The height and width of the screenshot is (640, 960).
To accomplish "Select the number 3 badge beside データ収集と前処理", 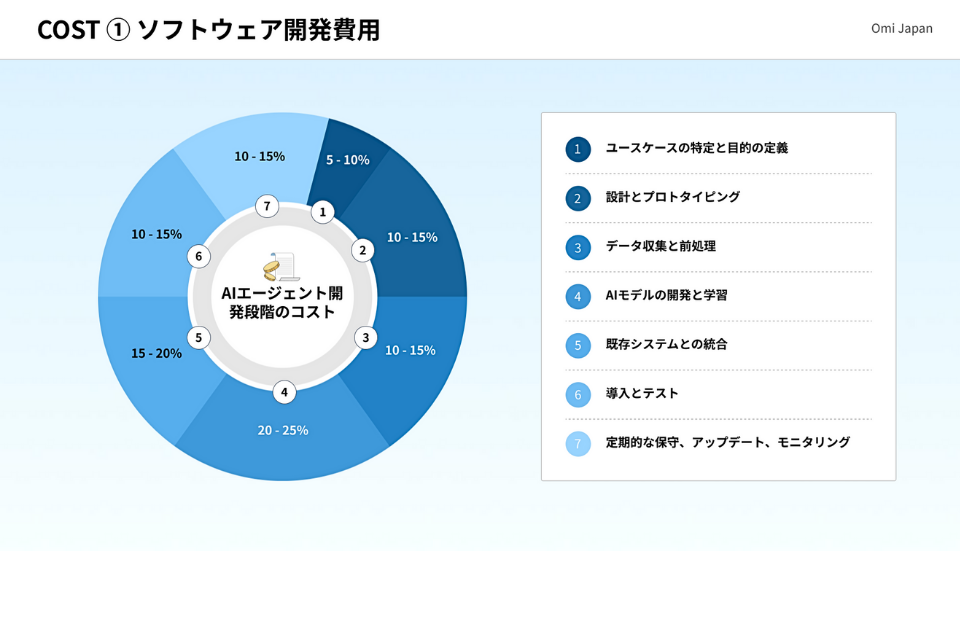I will pos(578,247).
